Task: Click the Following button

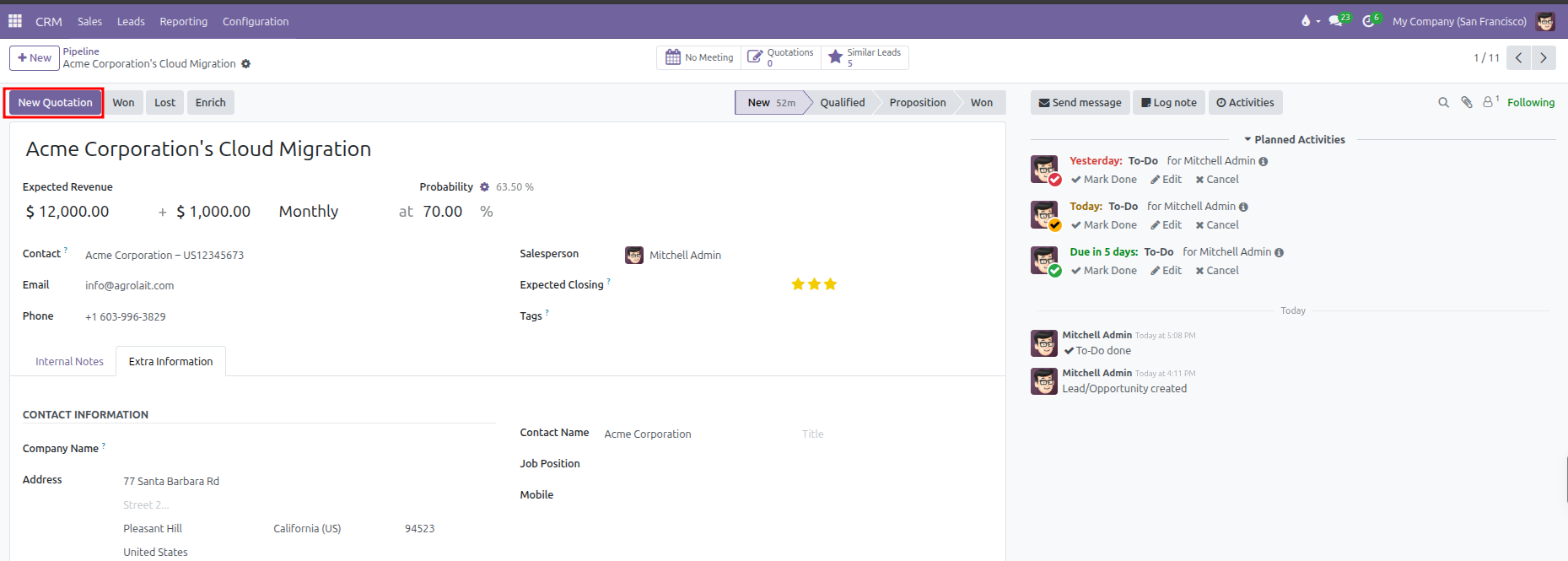Action: coord(1531,103)
